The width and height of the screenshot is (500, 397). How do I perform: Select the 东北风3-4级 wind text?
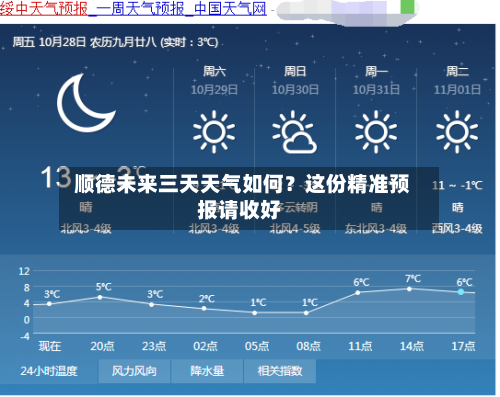tap(376, 228)
